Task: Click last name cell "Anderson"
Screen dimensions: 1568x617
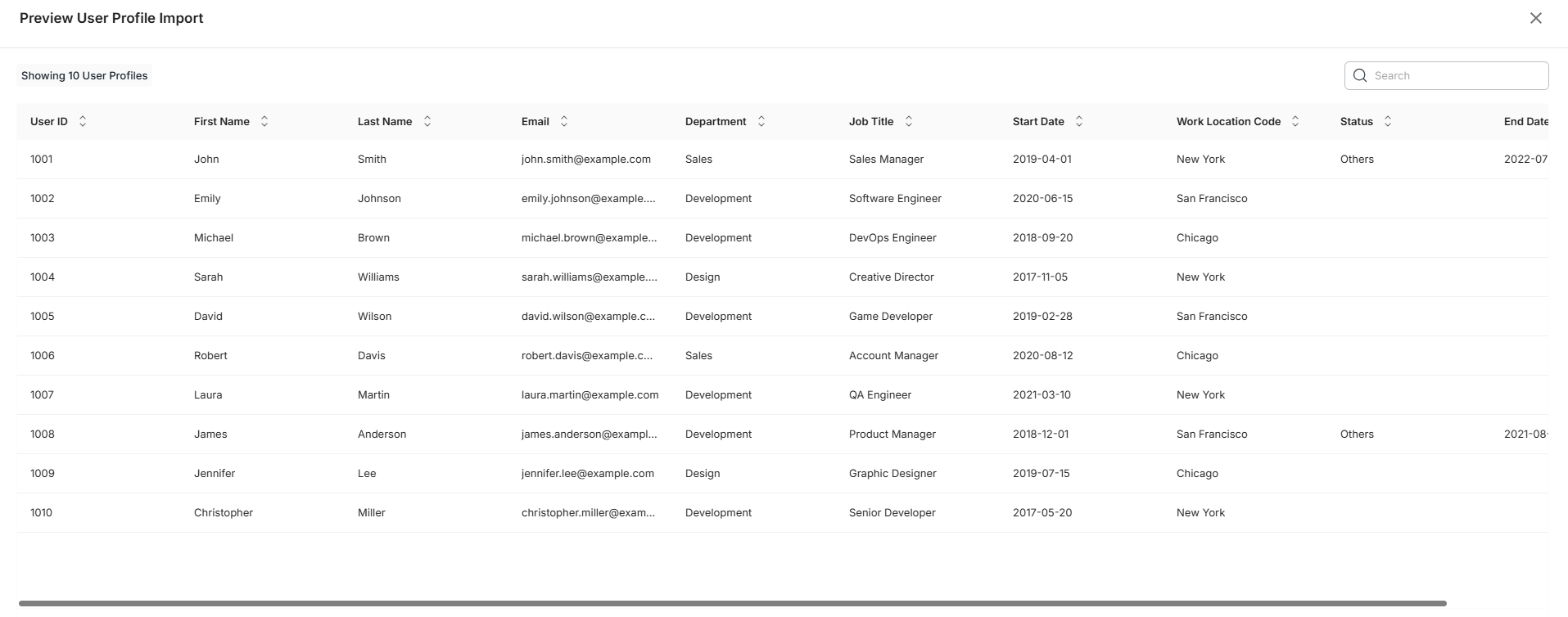Action: (x=382, y=434)
